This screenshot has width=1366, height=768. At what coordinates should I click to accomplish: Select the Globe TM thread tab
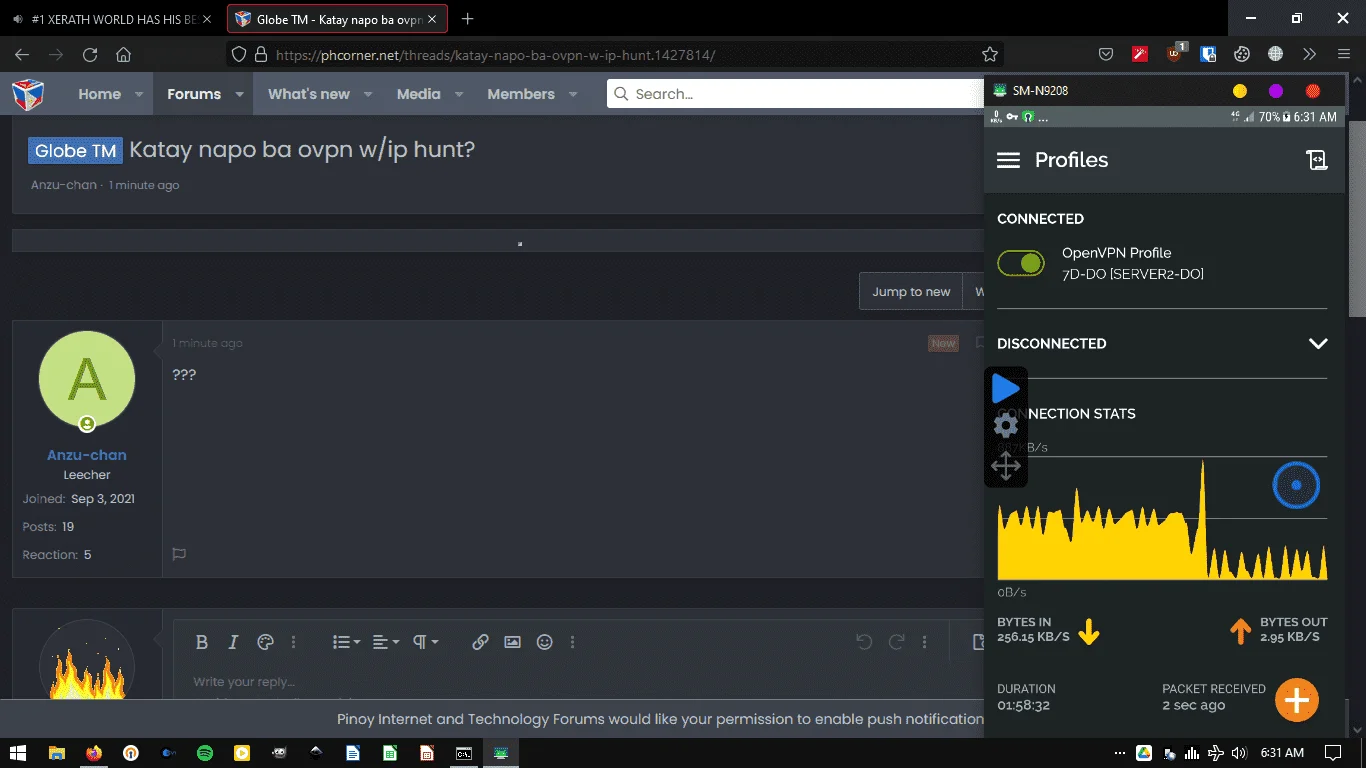[337, 19]
